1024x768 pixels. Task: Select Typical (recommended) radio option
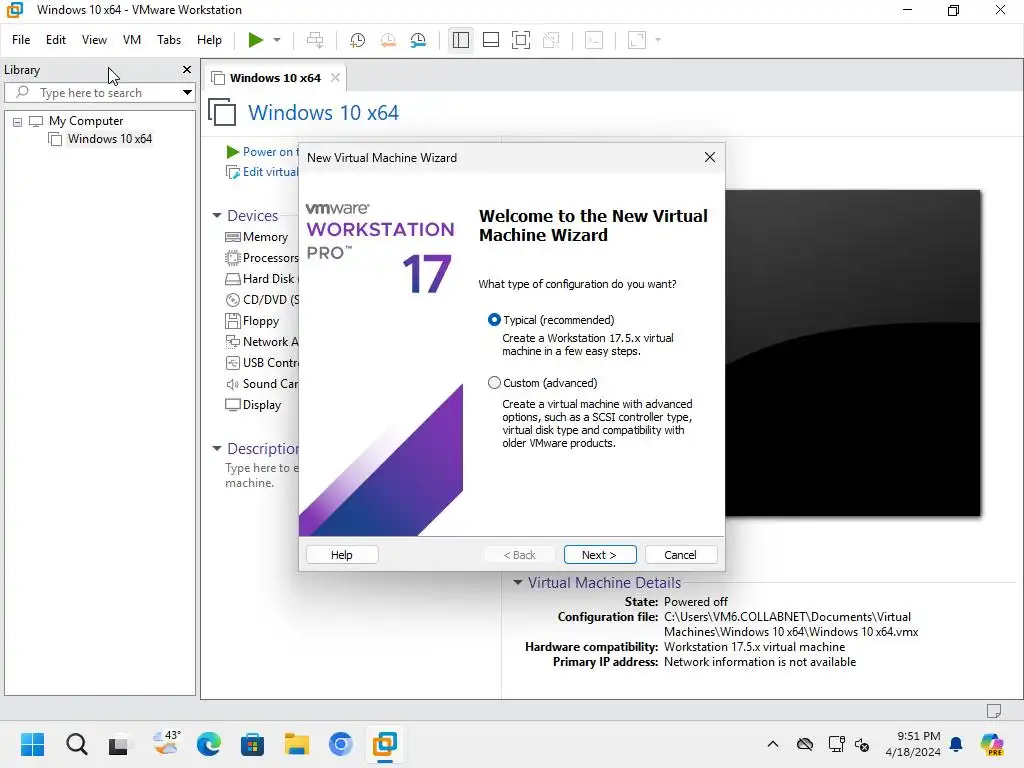tap(494, 320)
